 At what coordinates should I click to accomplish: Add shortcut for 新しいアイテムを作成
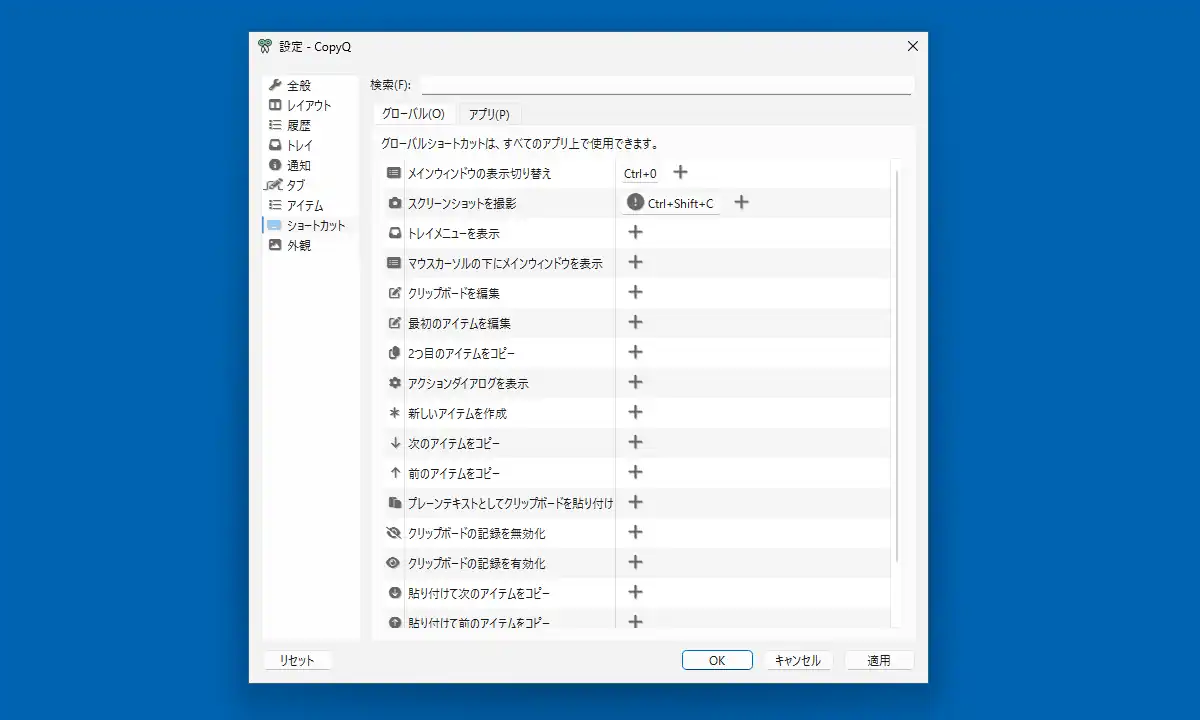[x=635, y=413]
